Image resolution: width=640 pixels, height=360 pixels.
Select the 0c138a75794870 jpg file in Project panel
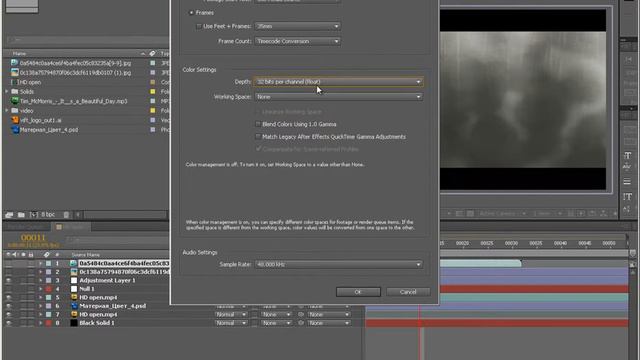pos(76,73)
